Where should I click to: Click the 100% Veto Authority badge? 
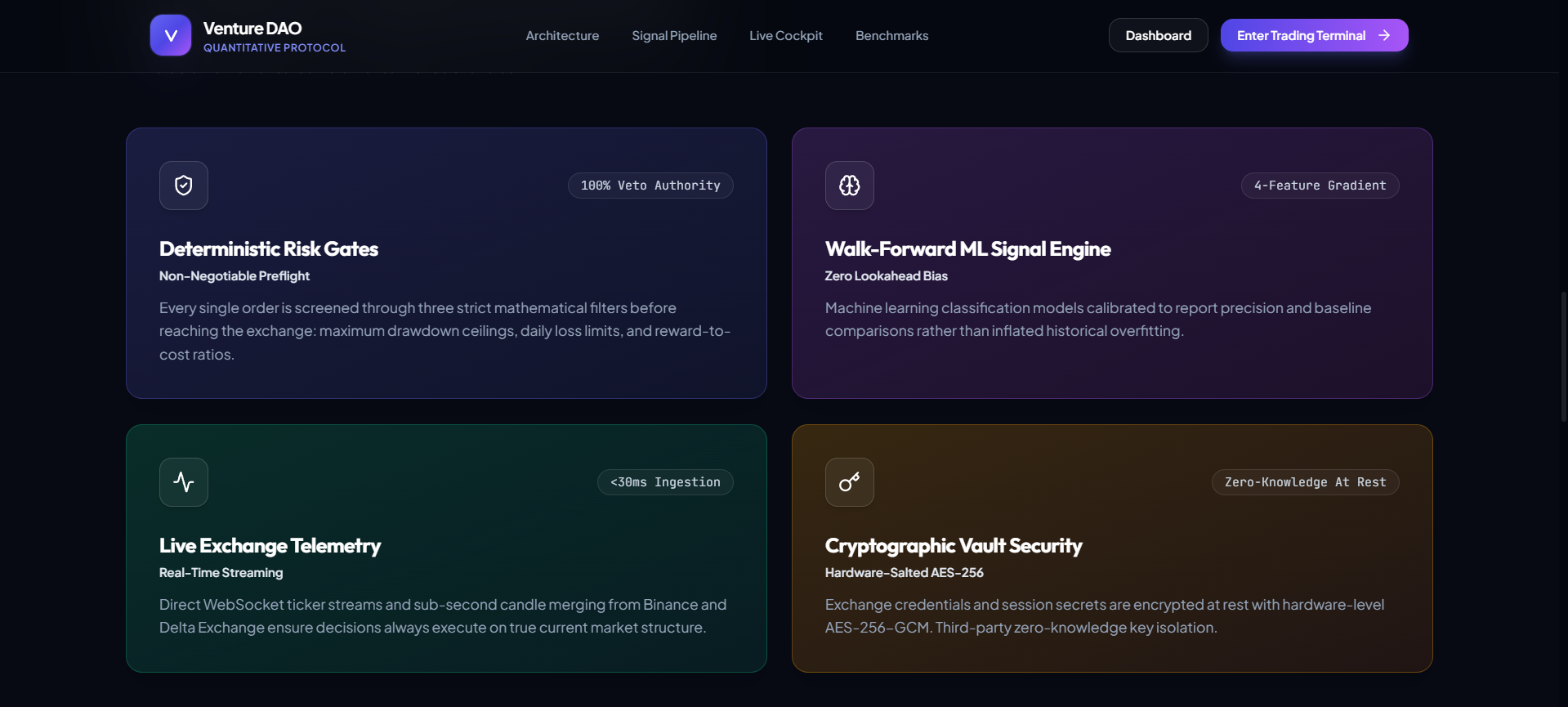point(650,186)
